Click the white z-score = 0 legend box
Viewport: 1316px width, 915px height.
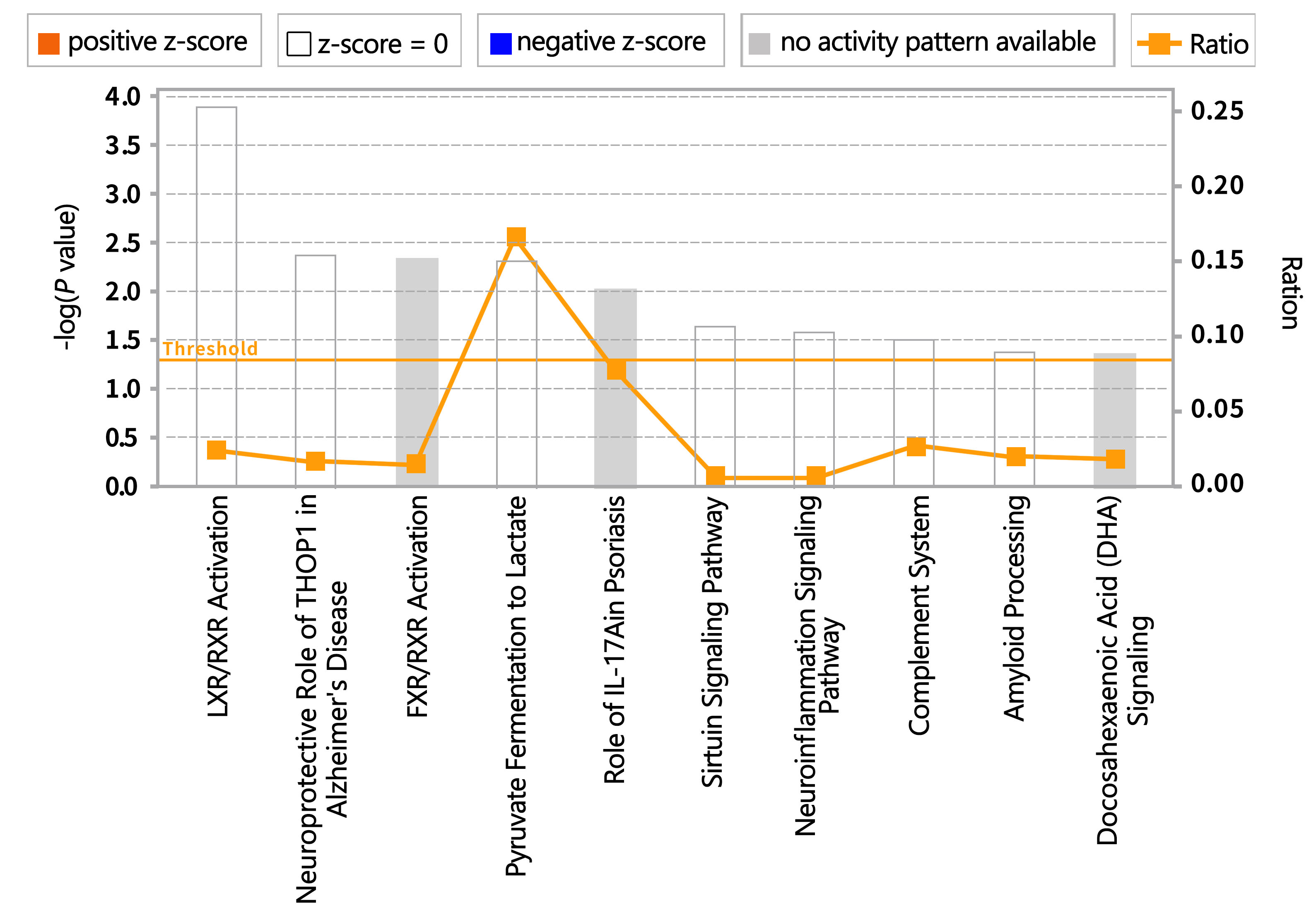coord(299,43)
